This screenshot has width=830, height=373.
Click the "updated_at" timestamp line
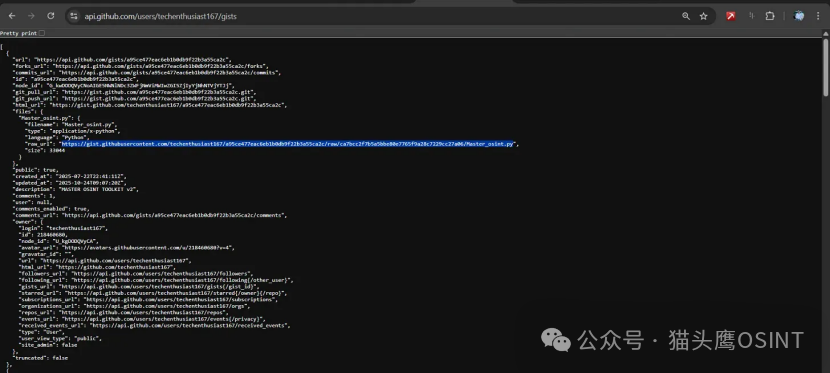(70, 183)
